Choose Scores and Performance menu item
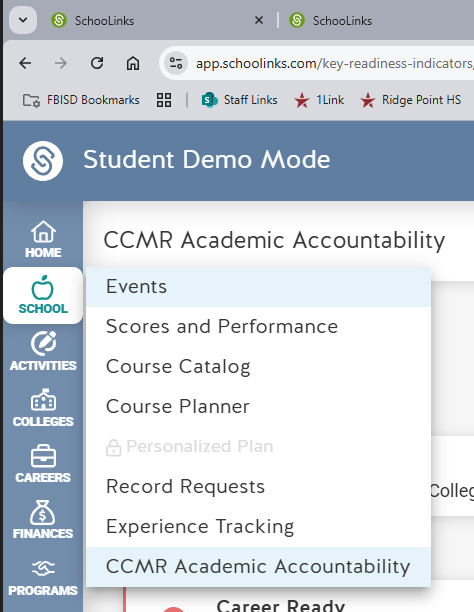The image size is (474, 612). [x=258, y=327]
